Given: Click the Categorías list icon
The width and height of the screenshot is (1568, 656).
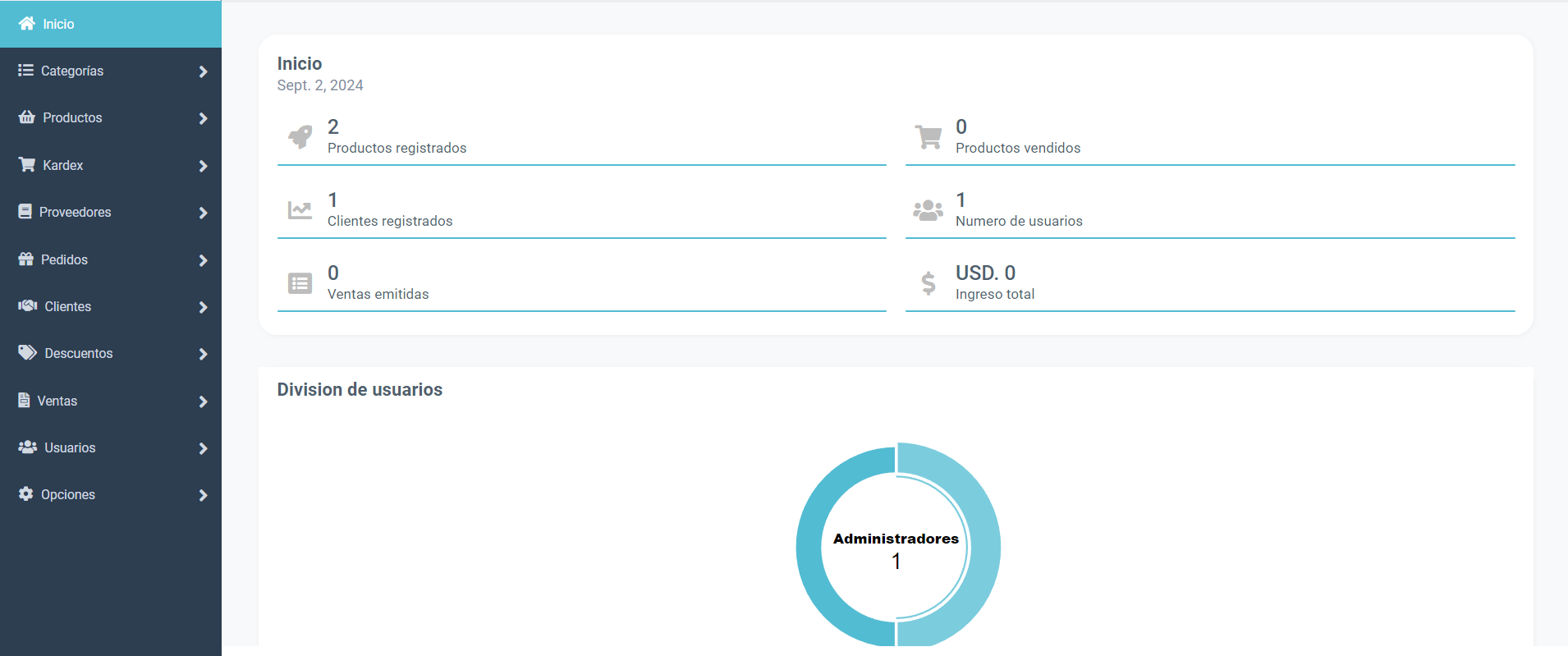Looking at the screenshot, I should click(x=25, y=71).
